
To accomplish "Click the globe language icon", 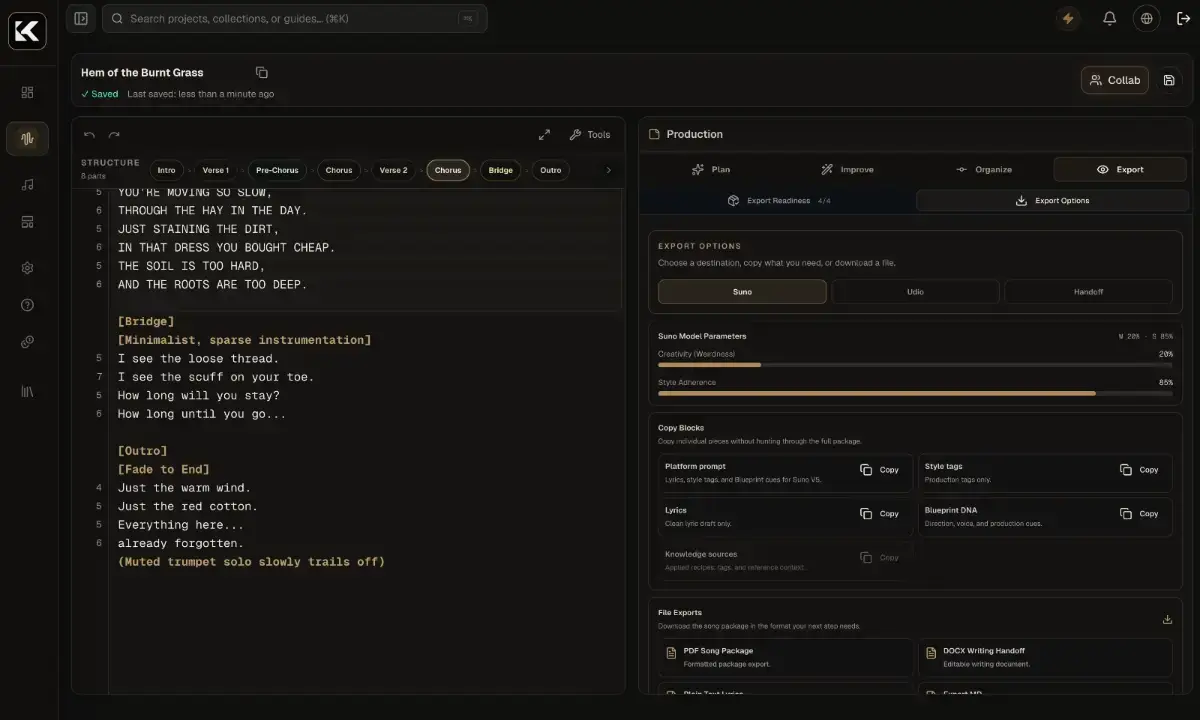I will (1146, 18).
